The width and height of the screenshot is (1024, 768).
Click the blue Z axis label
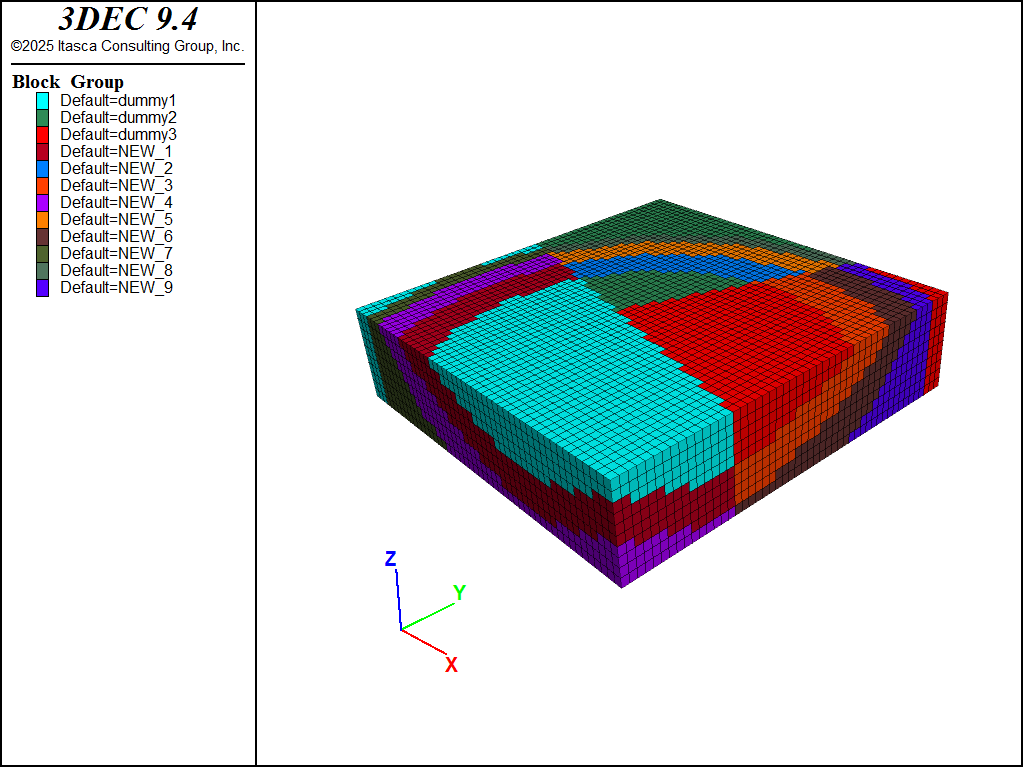point(391,559)
